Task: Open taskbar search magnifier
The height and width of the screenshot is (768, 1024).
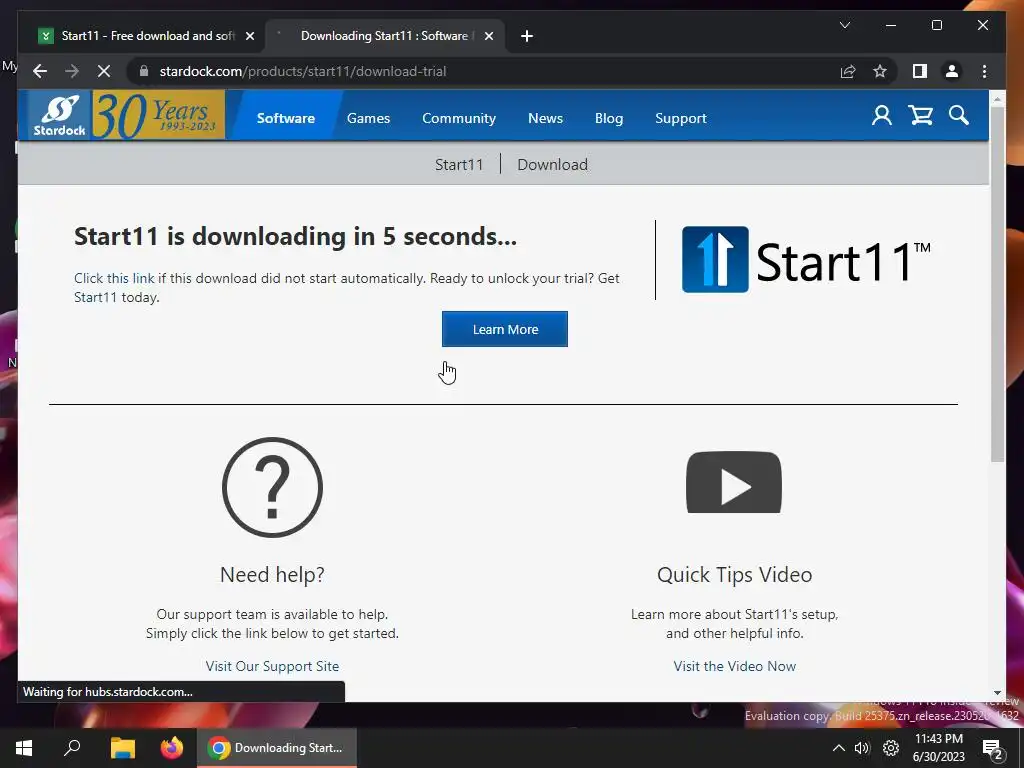Action: [x=72, y=748]
